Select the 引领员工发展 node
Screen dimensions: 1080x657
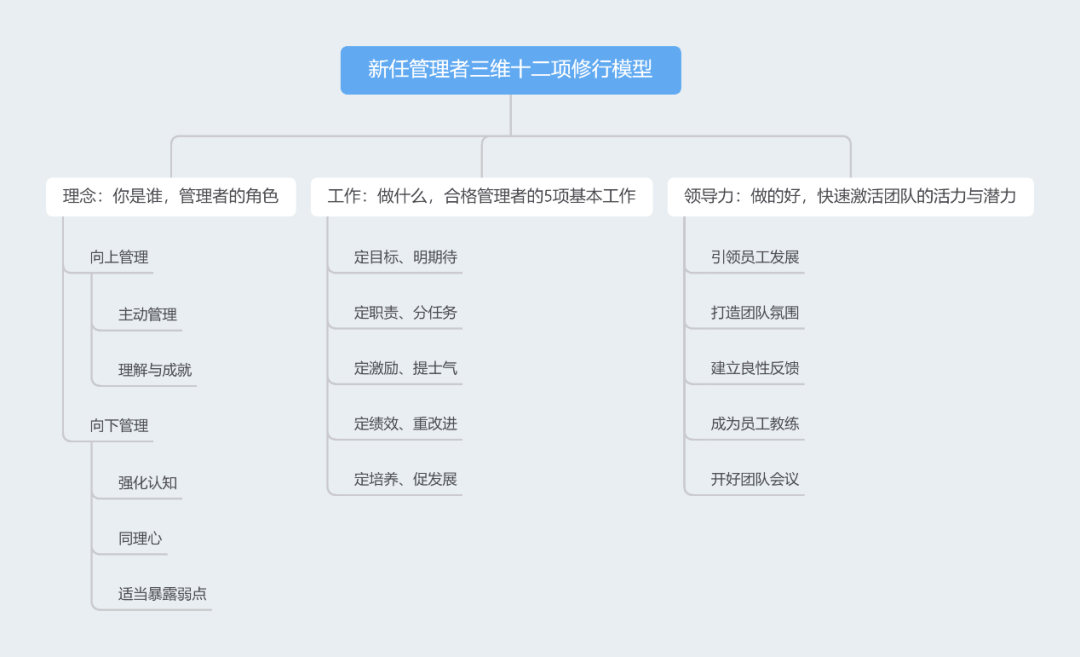click(755, 258)
